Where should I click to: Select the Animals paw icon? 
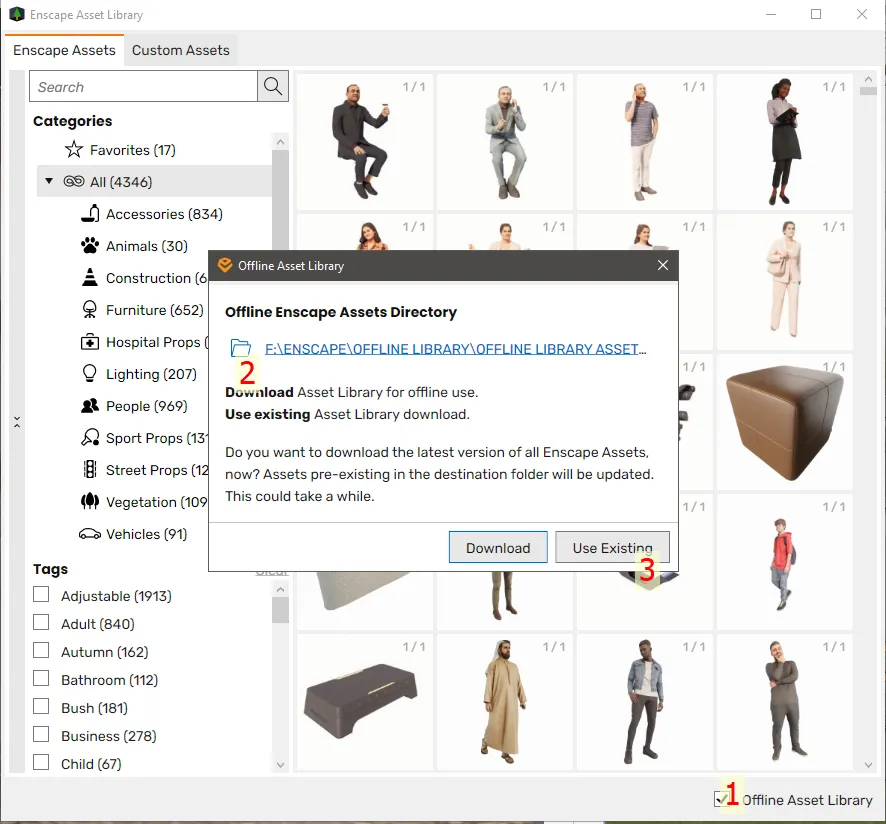tap(90, 246)
